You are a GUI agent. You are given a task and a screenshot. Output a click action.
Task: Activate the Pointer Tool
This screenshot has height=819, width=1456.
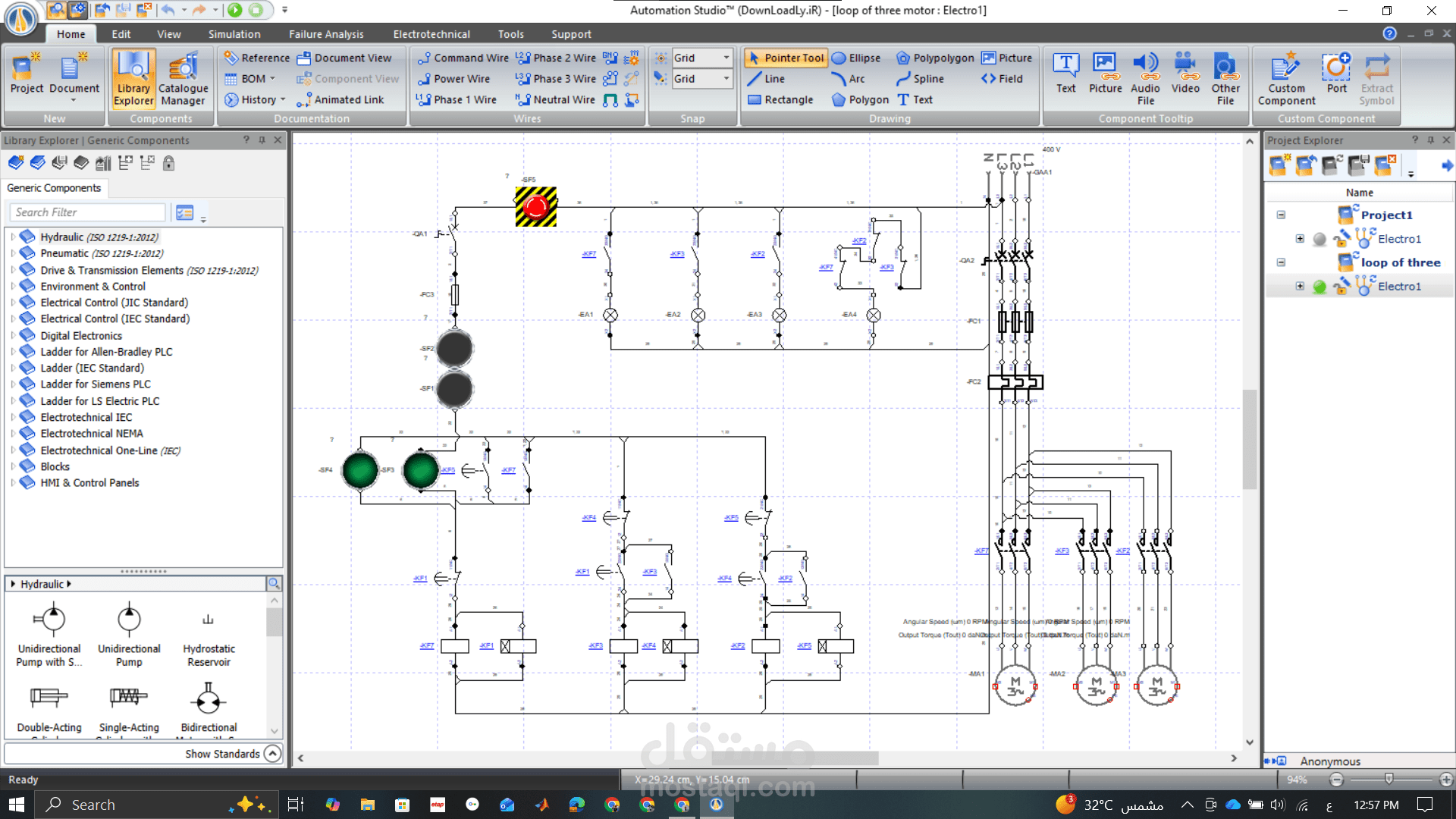pyautogui.click(x=786, y=58)
